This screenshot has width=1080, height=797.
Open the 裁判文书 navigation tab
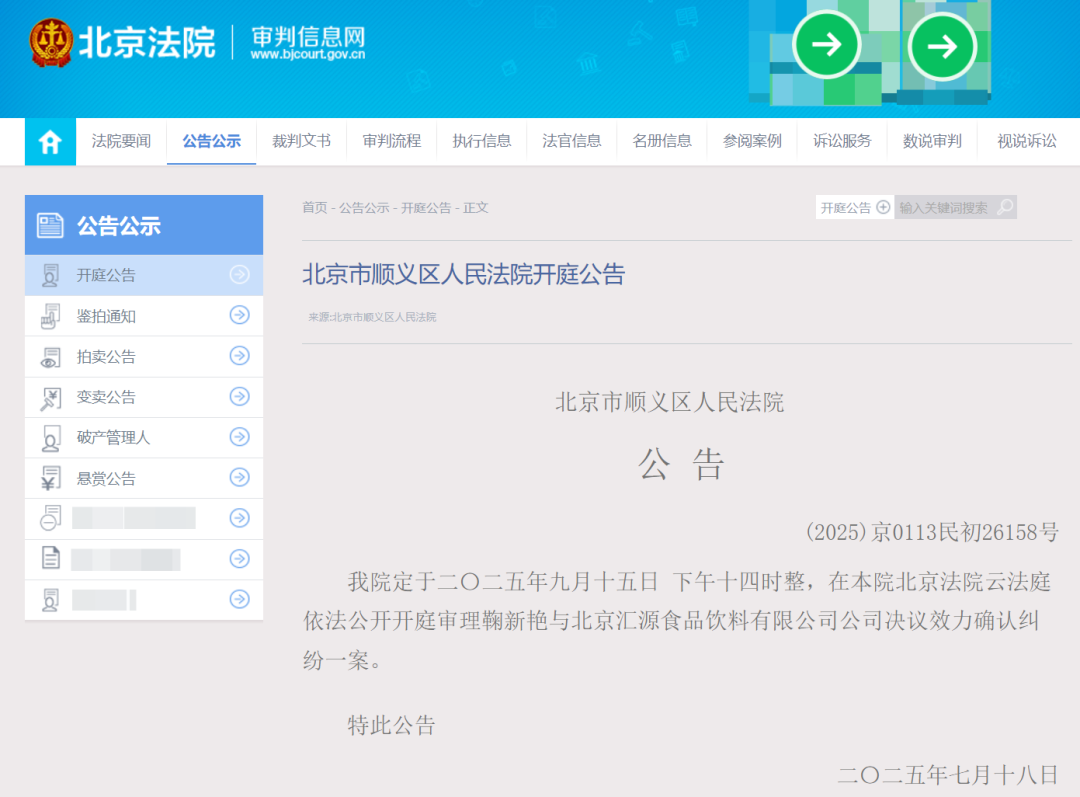(301, 142)
